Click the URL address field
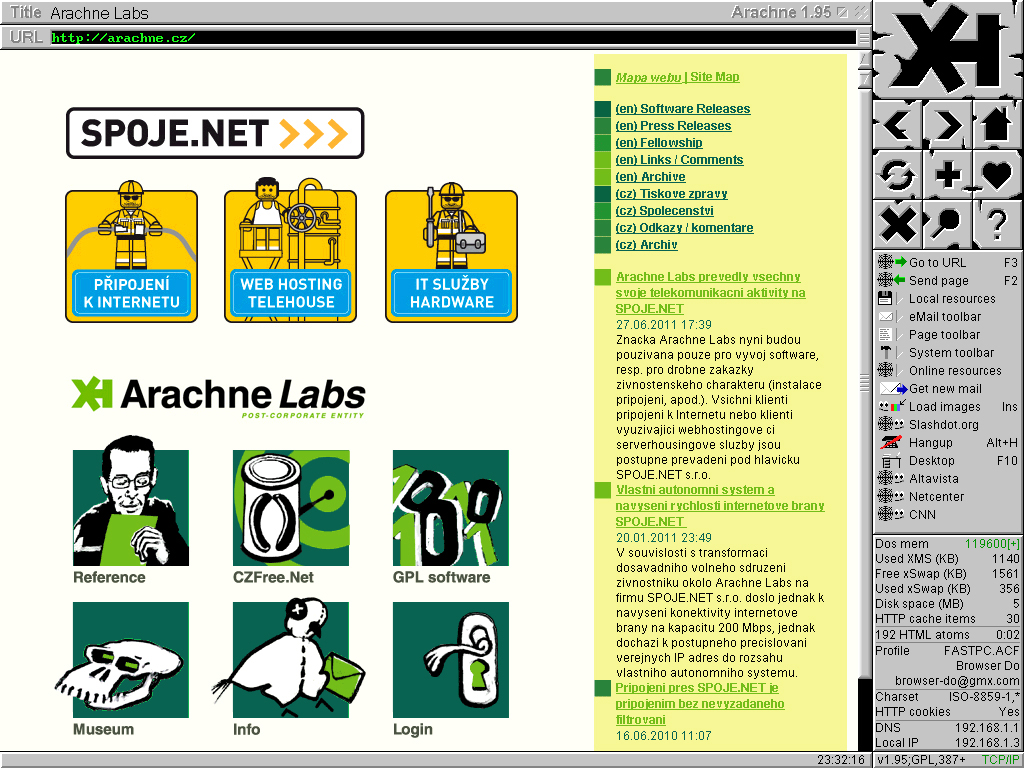The image size is (1024, 768). point(453,37)
